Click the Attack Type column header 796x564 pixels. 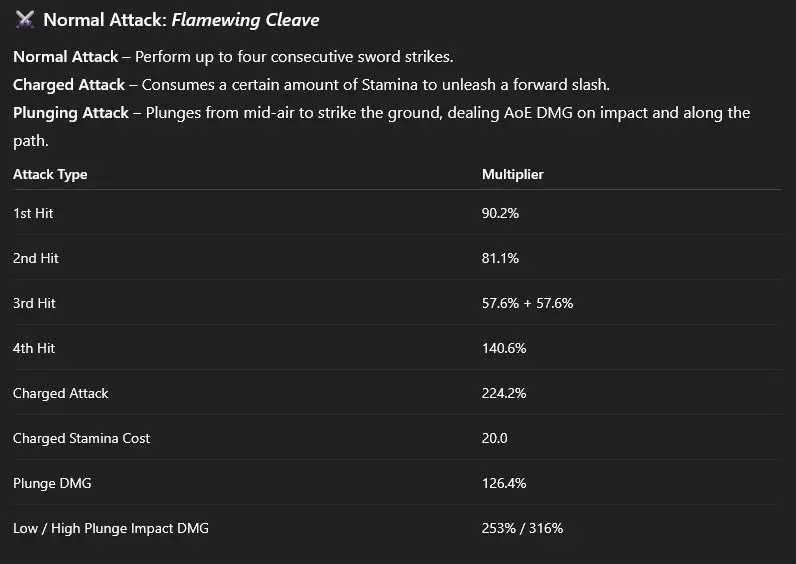coord(50,174)
